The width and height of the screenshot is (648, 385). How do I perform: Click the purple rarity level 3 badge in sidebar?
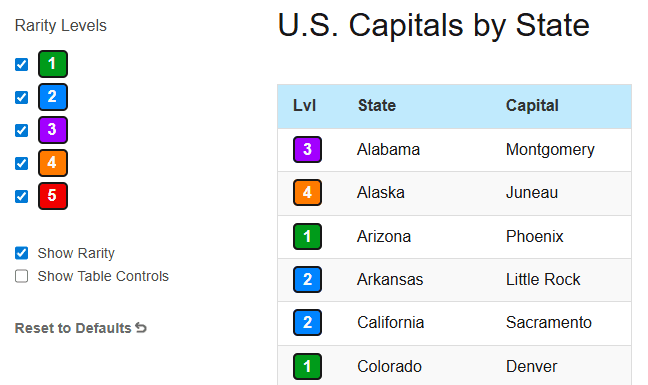[53, 130]
